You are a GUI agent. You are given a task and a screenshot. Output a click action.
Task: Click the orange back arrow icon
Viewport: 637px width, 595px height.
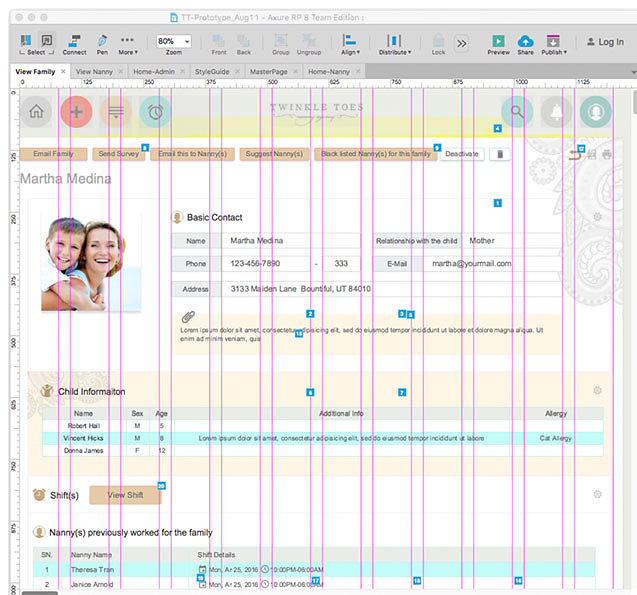point(575,155)
